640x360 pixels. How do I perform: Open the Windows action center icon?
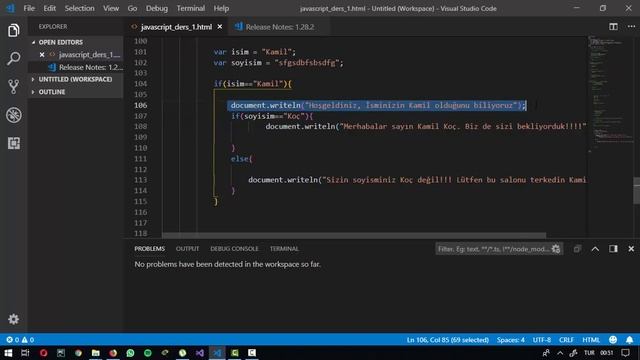point(626,353)
